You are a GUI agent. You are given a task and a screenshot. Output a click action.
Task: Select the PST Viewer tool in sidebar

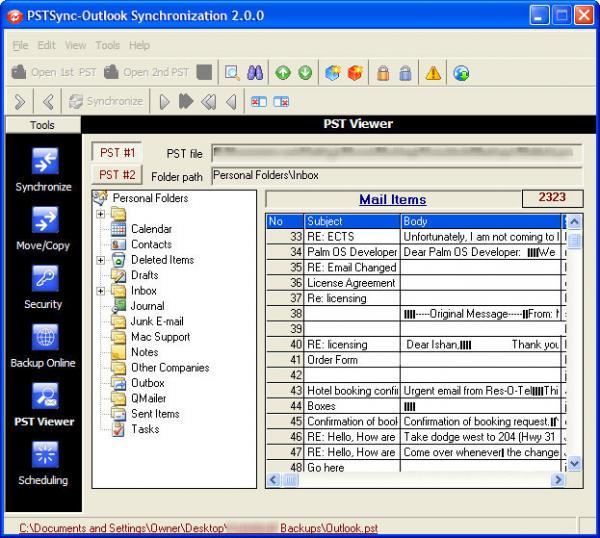[x=44, y=404]
